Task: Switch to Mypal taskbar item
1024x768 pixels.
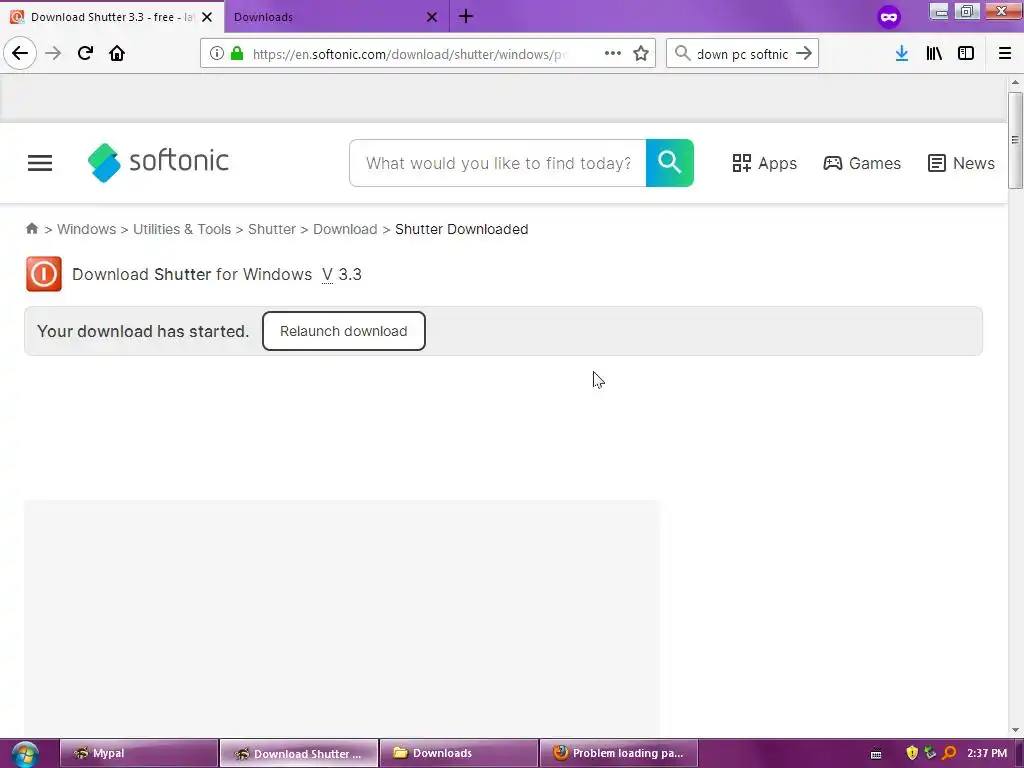Action: (138, 753)
